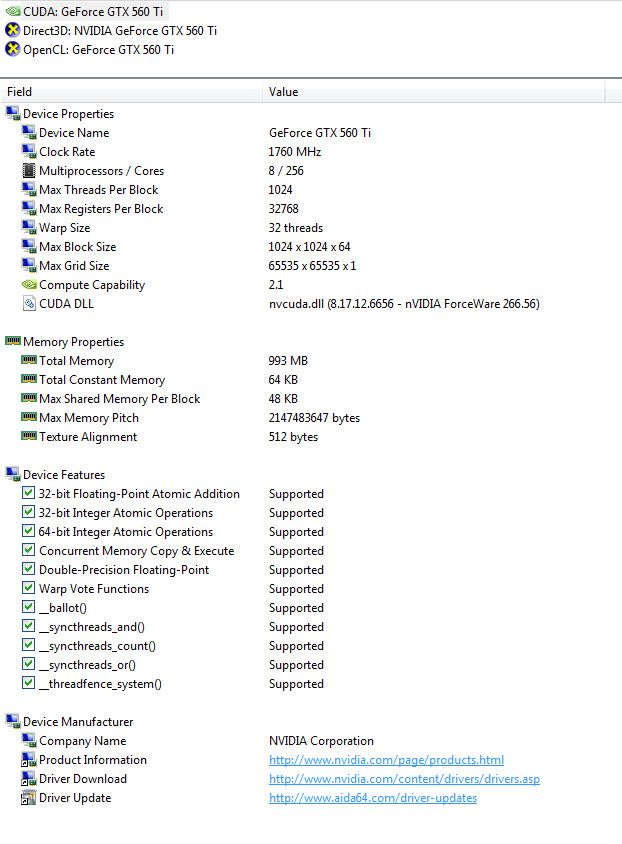Image resolution: width=622 pixels, height=844 pixels.
Task: Click the Max Block Size icon
Action: tap(29, 247)
